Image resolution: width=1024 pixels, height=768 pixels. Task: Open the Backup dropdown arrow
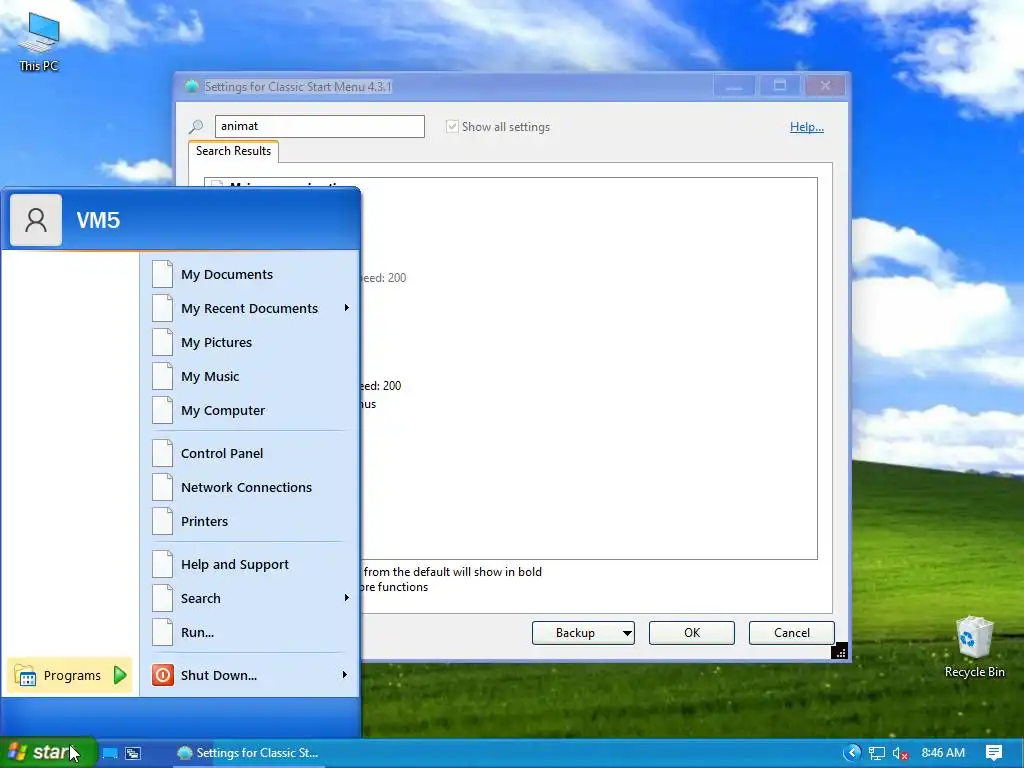(627, 633)
